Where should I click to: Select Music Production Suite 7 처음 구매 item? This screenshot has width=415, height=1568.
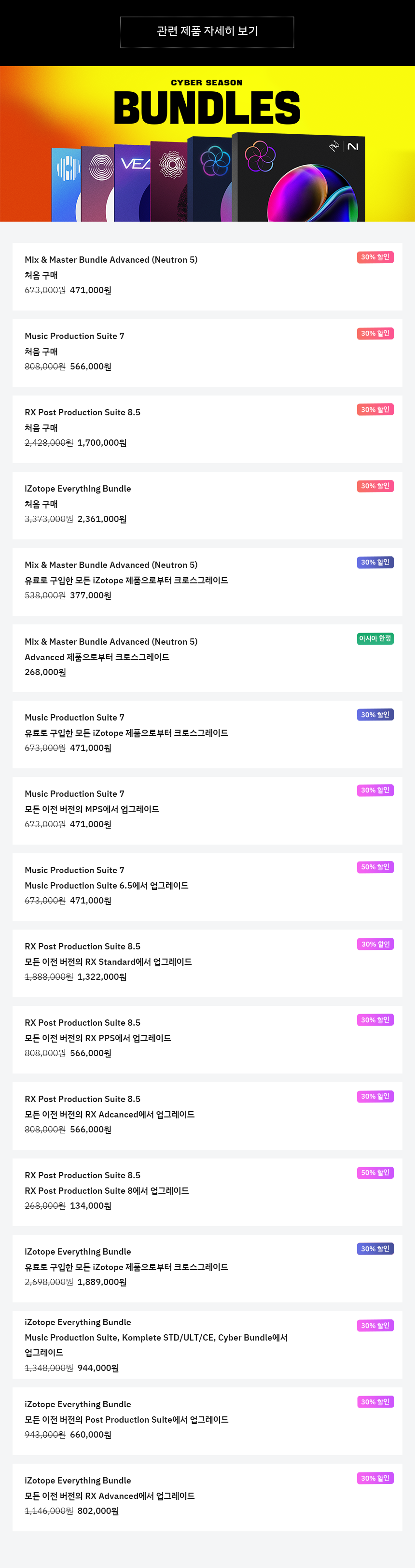pyautogui.click(x=207, y=353)
